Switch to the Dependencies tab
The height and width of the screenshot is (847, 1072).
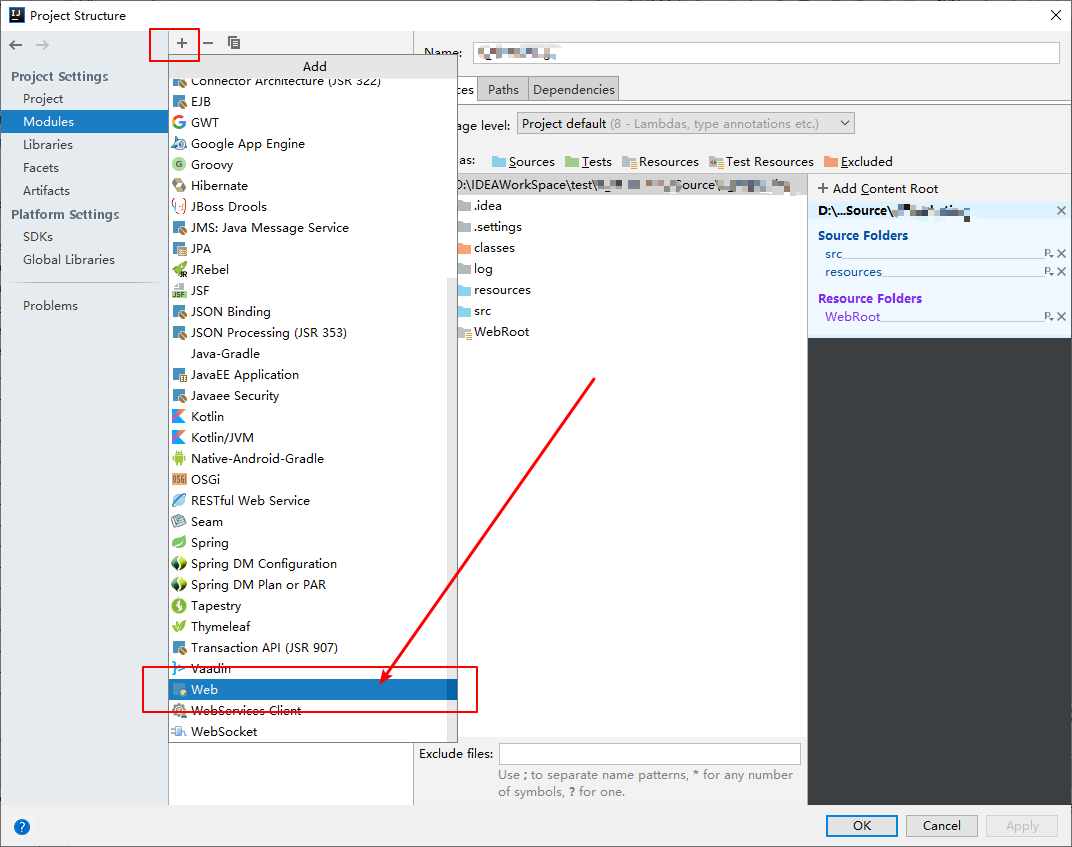[x=574, y=90]
